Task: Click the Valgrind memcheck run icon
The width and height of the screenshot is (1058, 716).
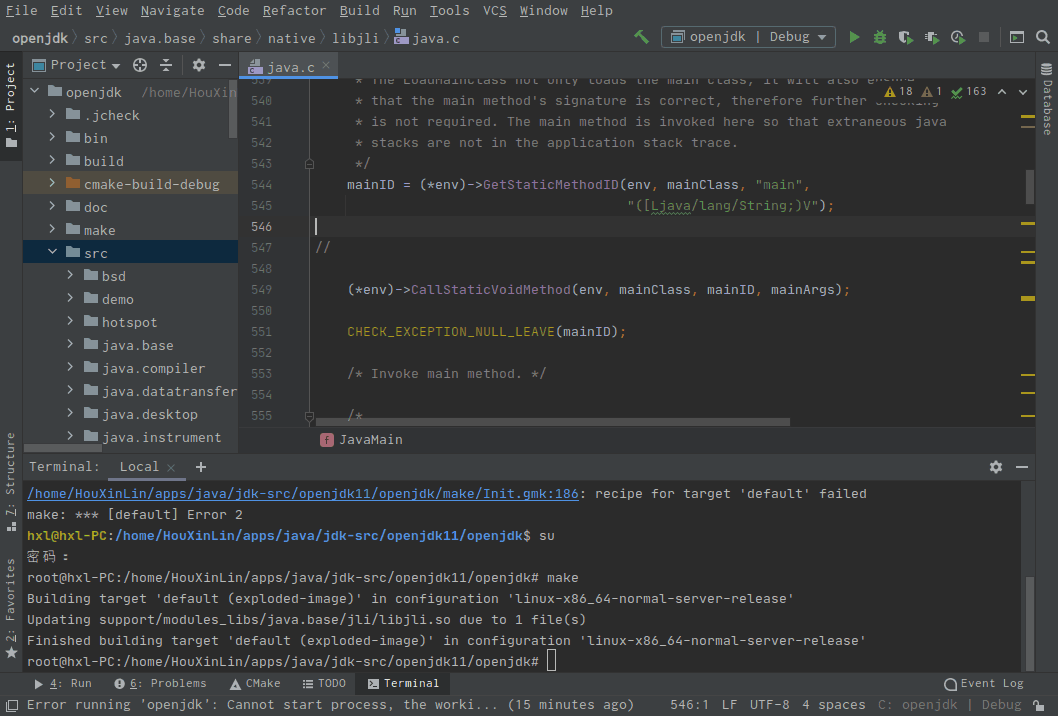Action: tap(932, 37)
